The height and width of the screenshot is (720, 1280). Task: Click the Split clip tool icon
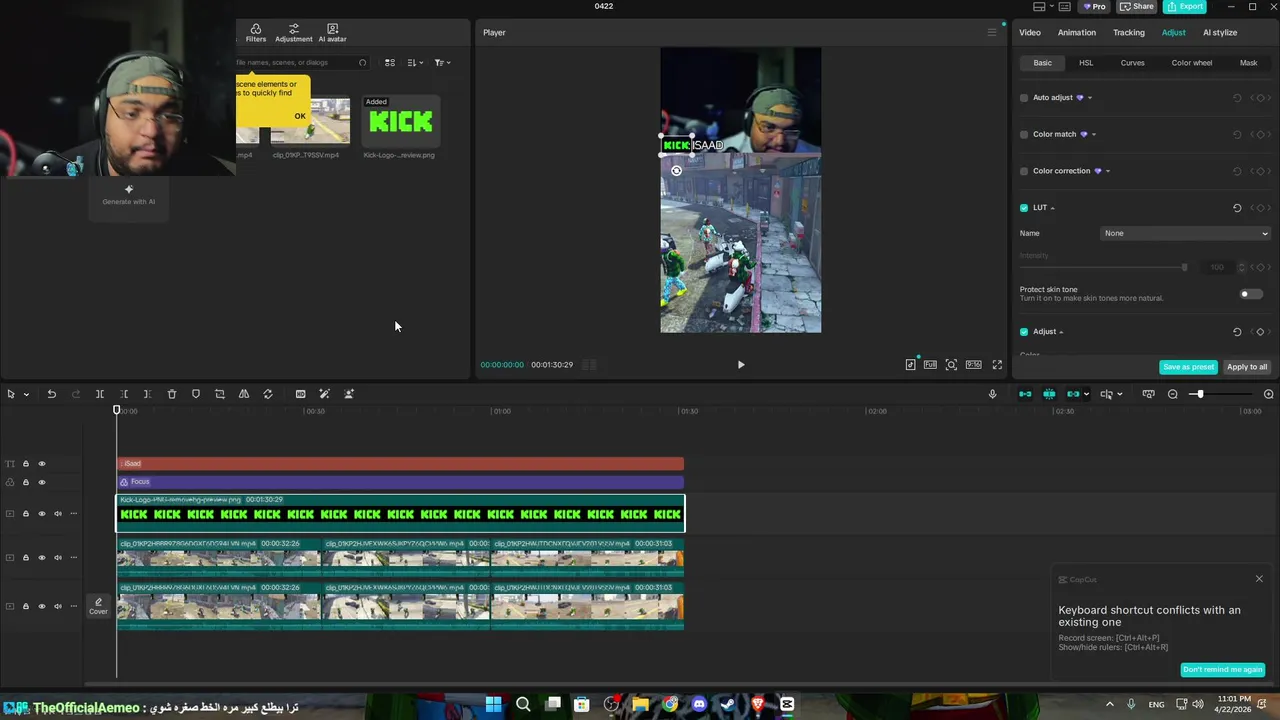(100, 394)
